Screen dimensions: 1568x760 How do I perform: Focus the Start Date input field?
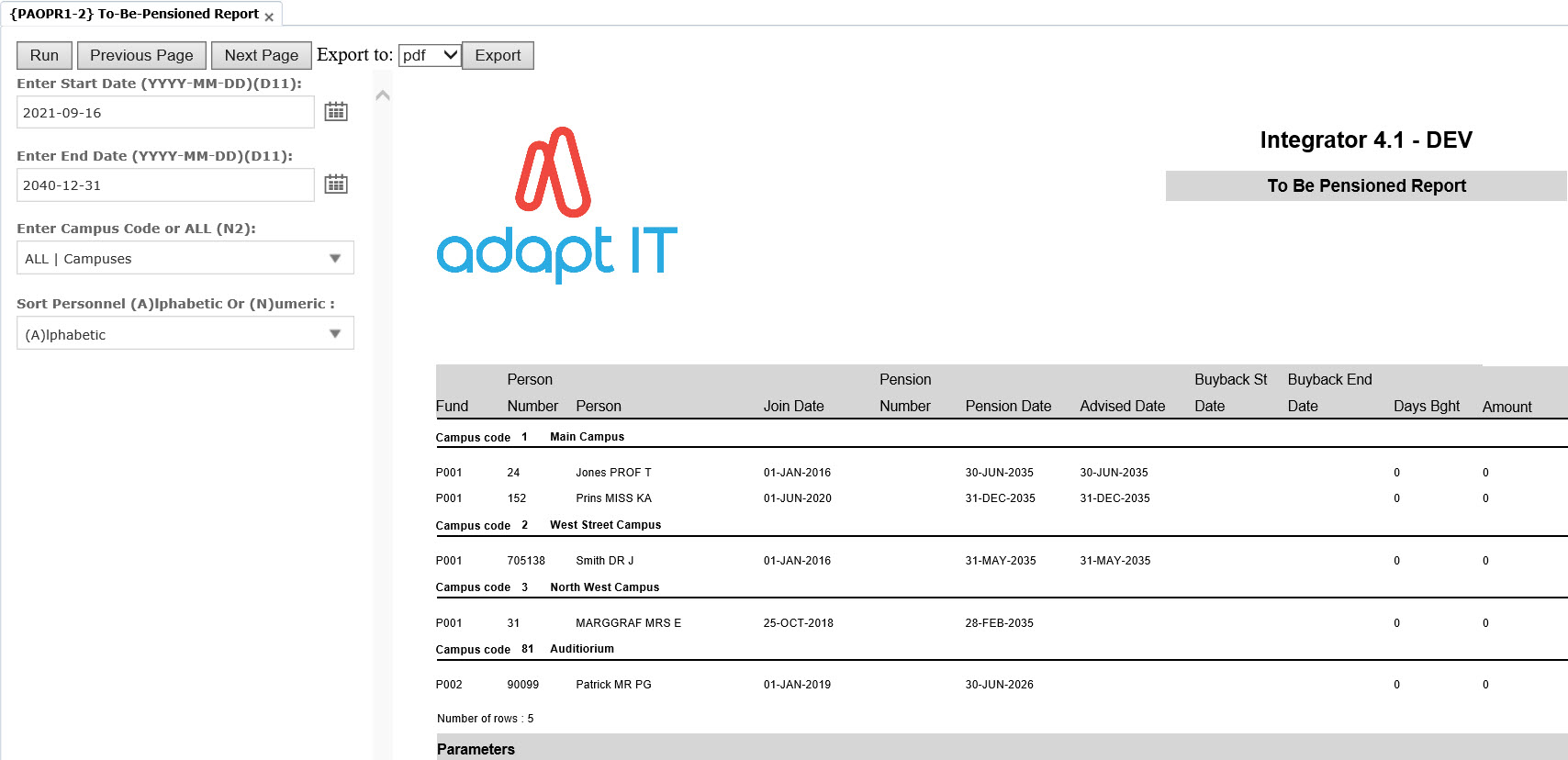click(x=165, y=113)
